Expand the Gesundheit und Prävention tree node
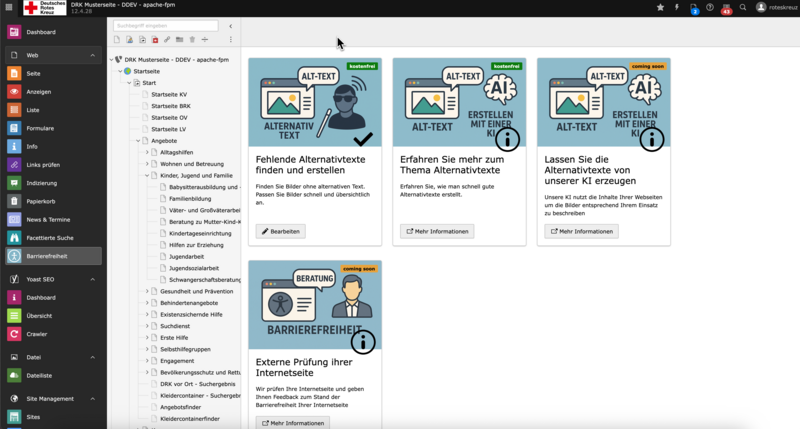800x429 pixels. [147, 291]
